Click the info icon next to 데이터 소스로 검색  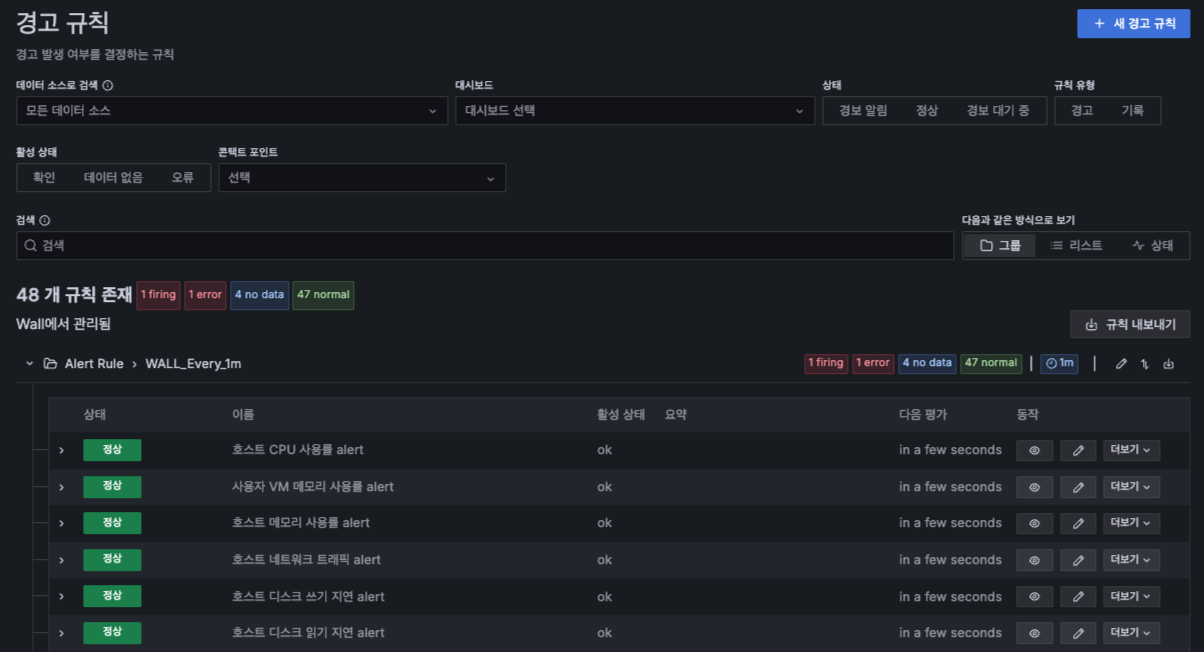(x=108, y=86)
